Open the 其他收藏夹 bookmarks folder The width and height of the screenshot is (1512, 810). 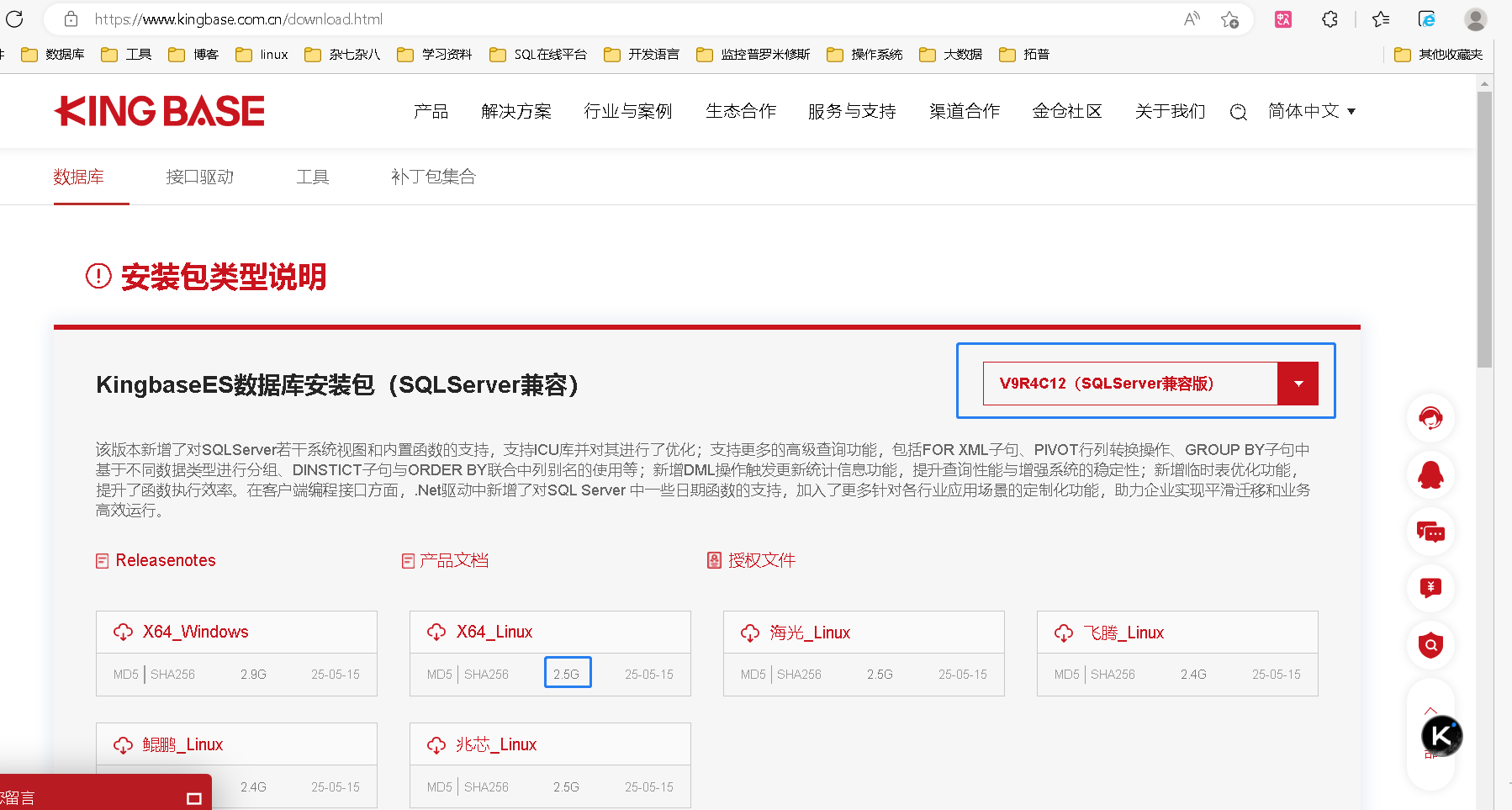(x=1439, y=55)
